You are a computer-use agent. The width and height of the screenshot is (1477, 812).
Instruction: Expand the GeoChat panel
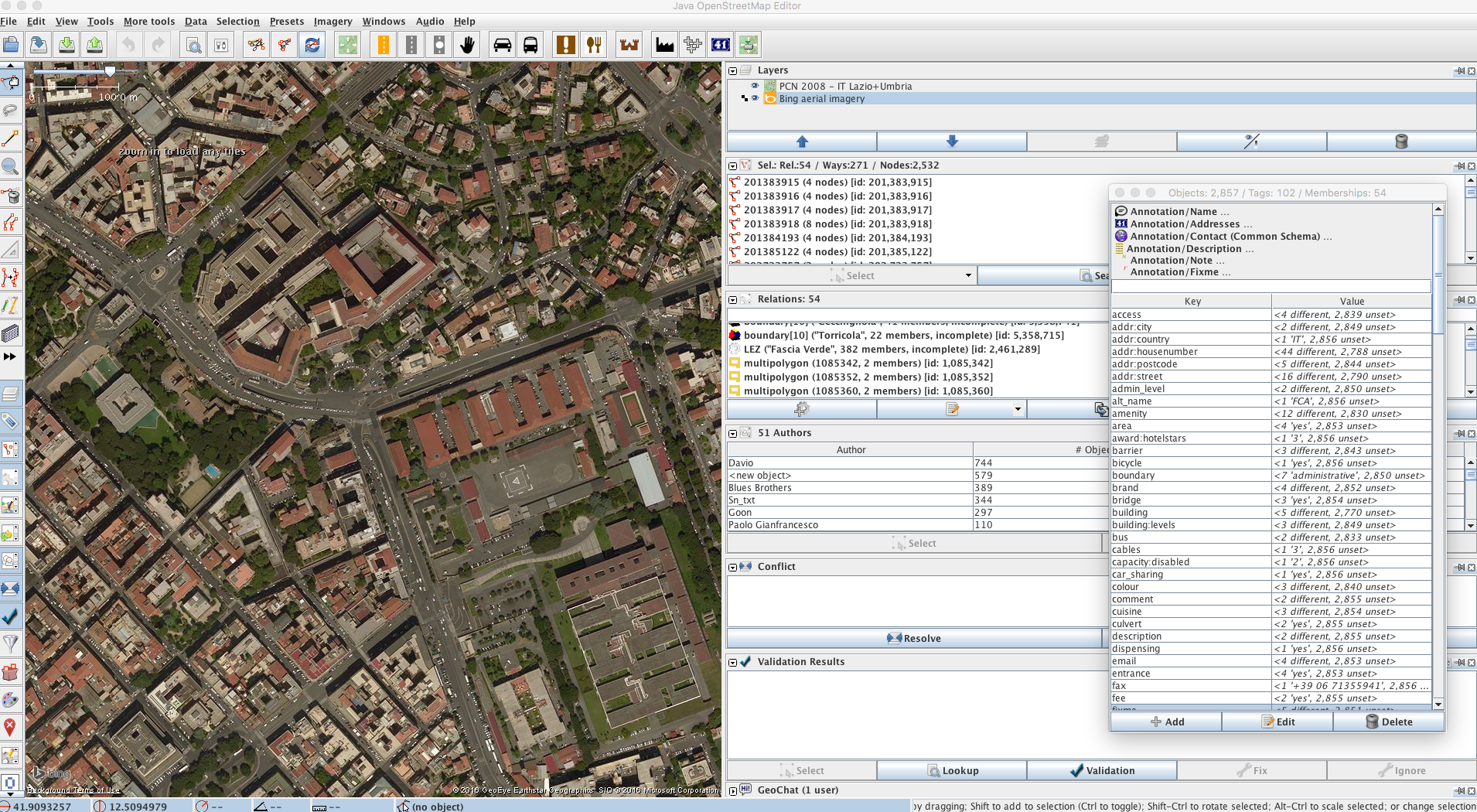click(732, 790)
